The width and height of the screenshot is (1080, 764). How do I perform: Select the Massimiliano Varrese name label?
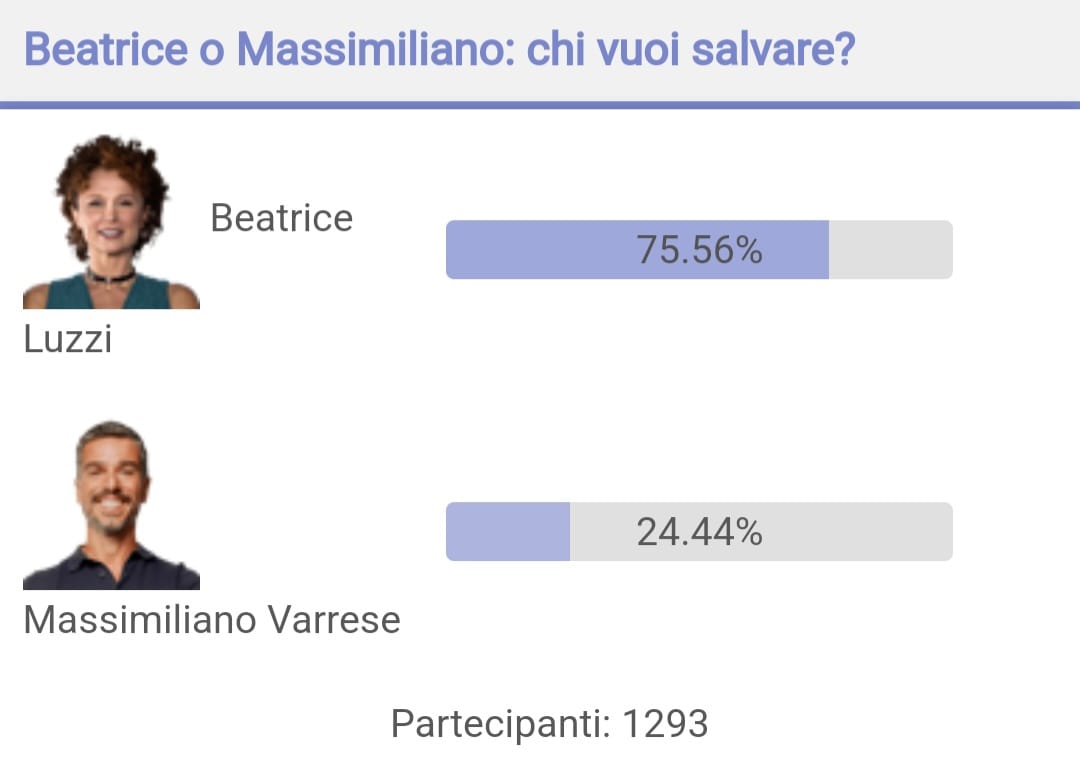212,619
